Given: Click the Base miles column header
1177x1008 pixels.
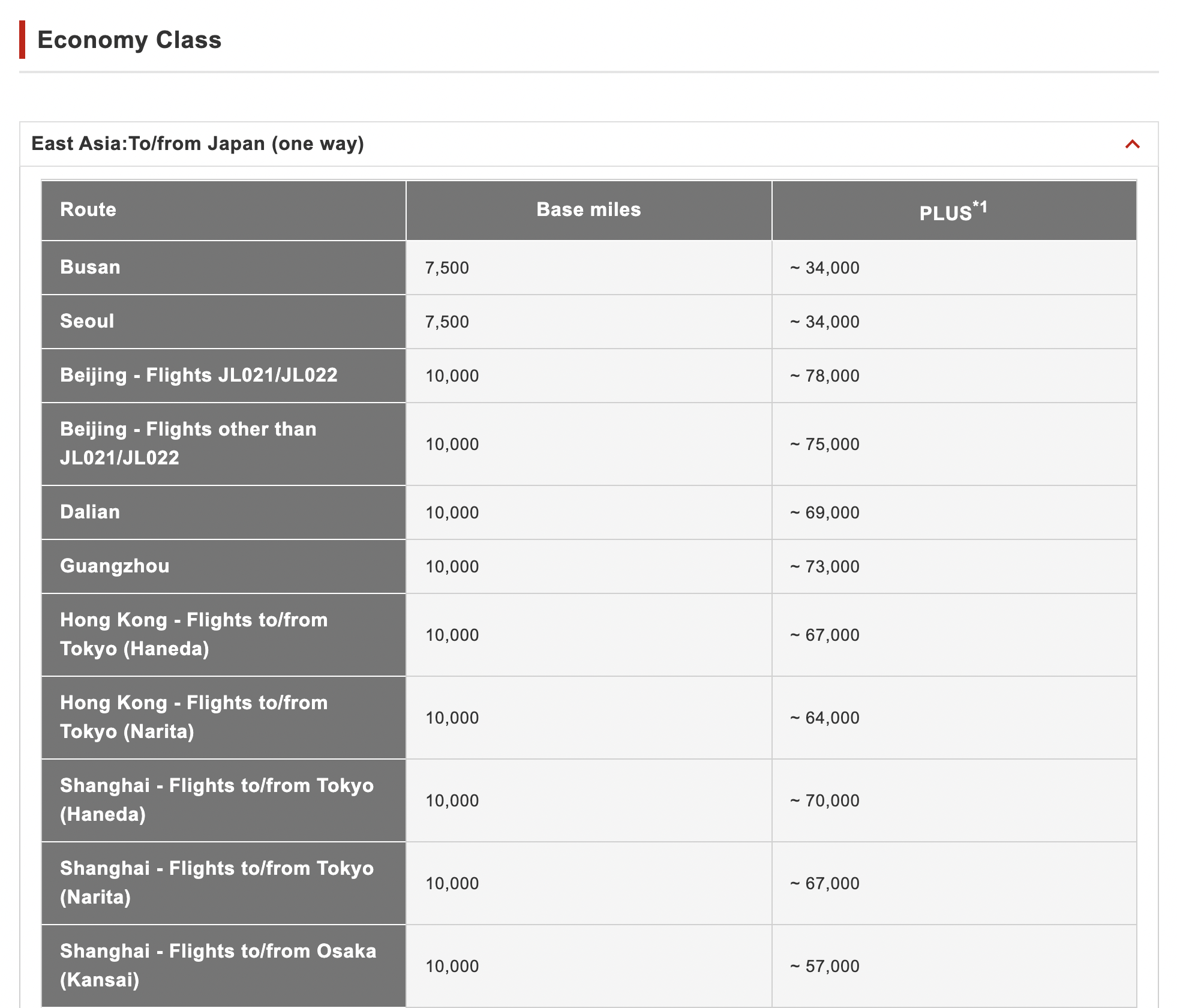Looking at the screenshot, I should tap(588, 209).
